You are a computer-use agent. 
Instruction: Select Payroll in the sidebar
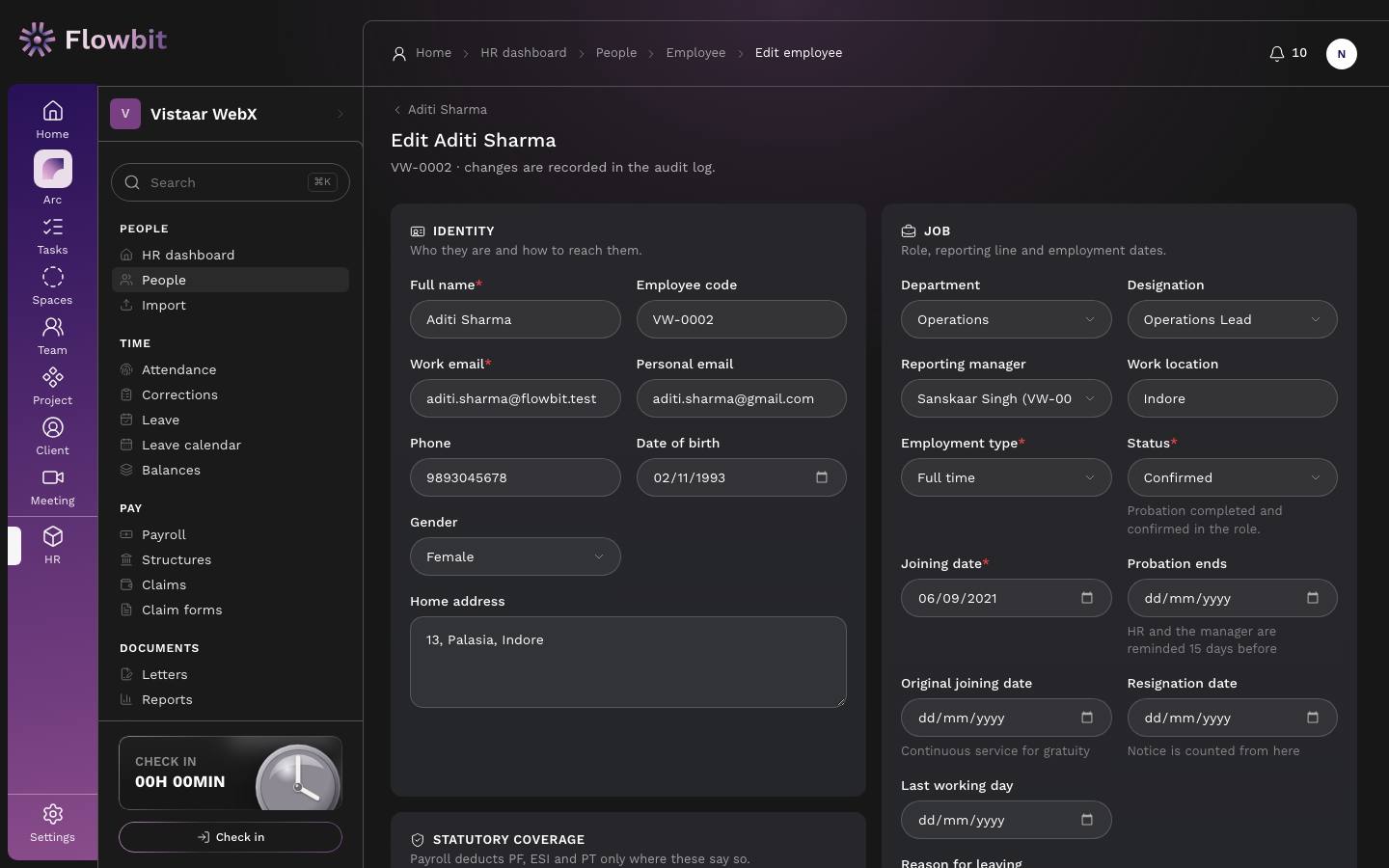pos(231,534)
